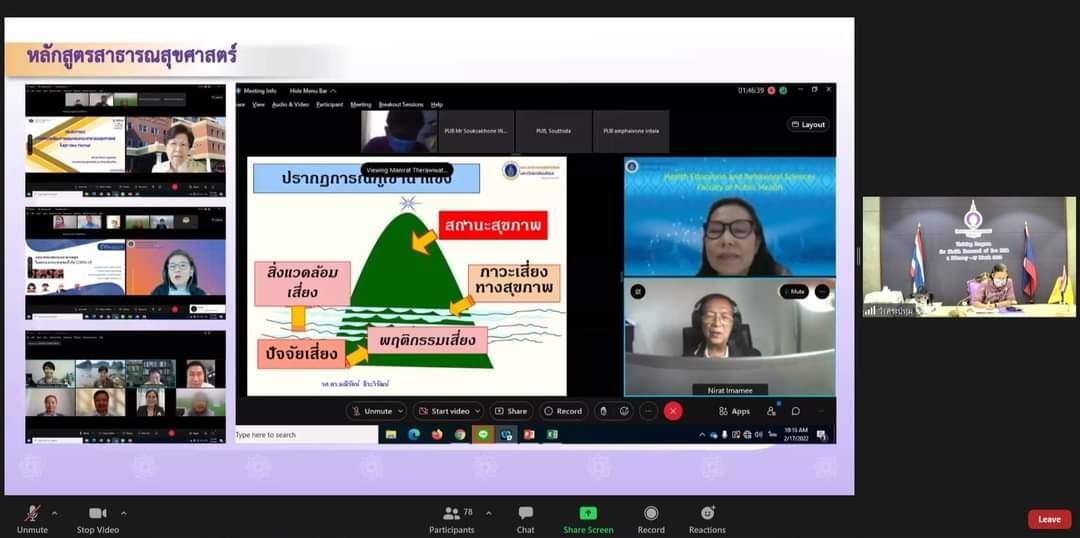Viewport: 1080px width, 538px height.
Task: Open the Meeting menu
Action: tap(361, 105)
